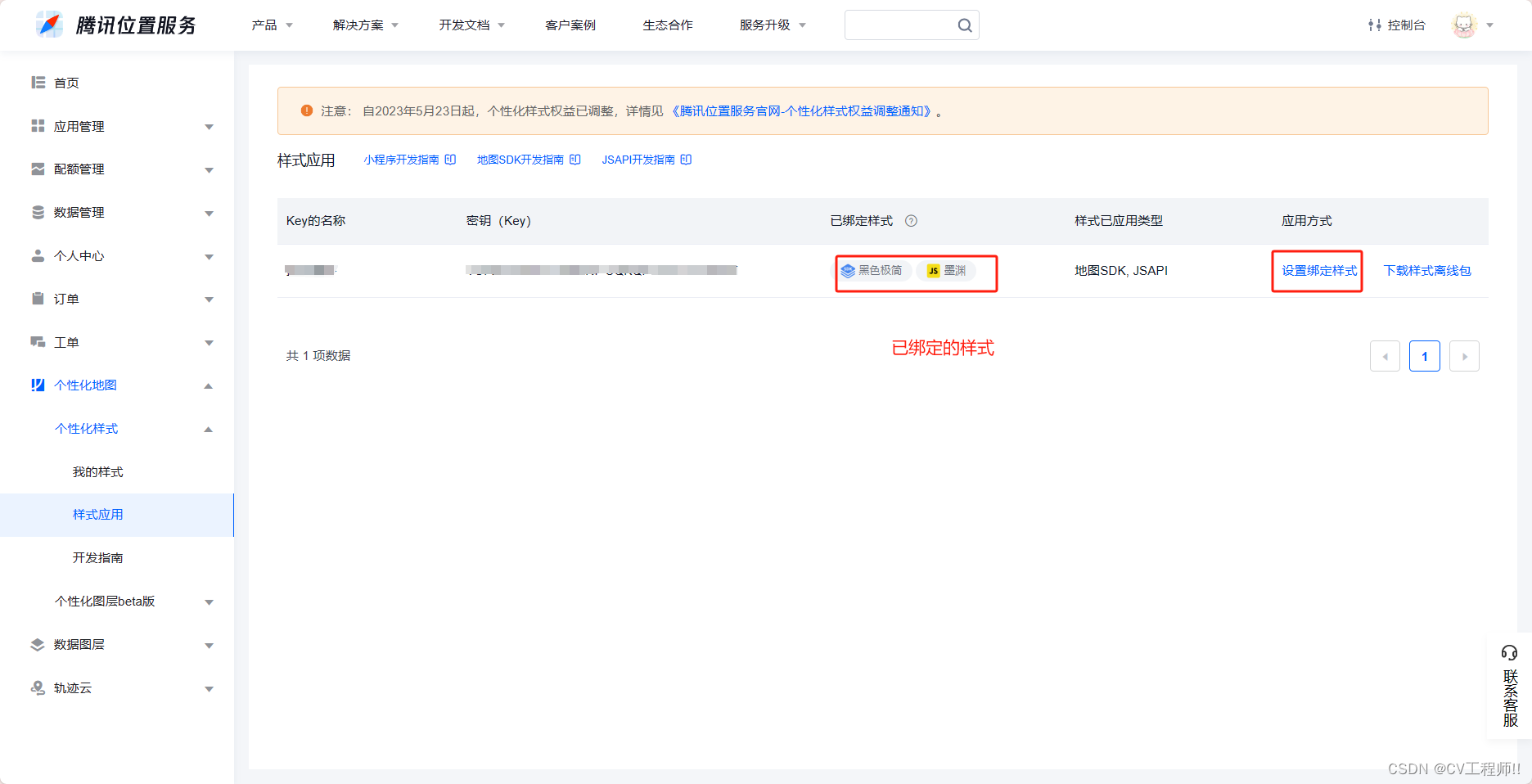Viewport: 1532px width, 784px height.
Task: Go to next page arrow
Action: 1464,356
